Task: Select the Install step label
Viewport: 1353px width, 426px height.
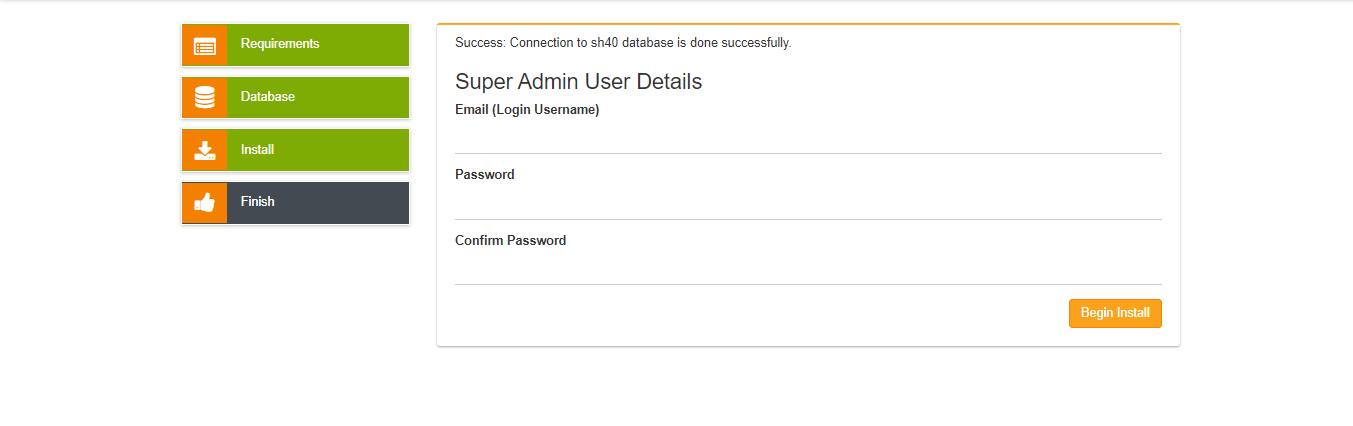Action: click(258, 150)
